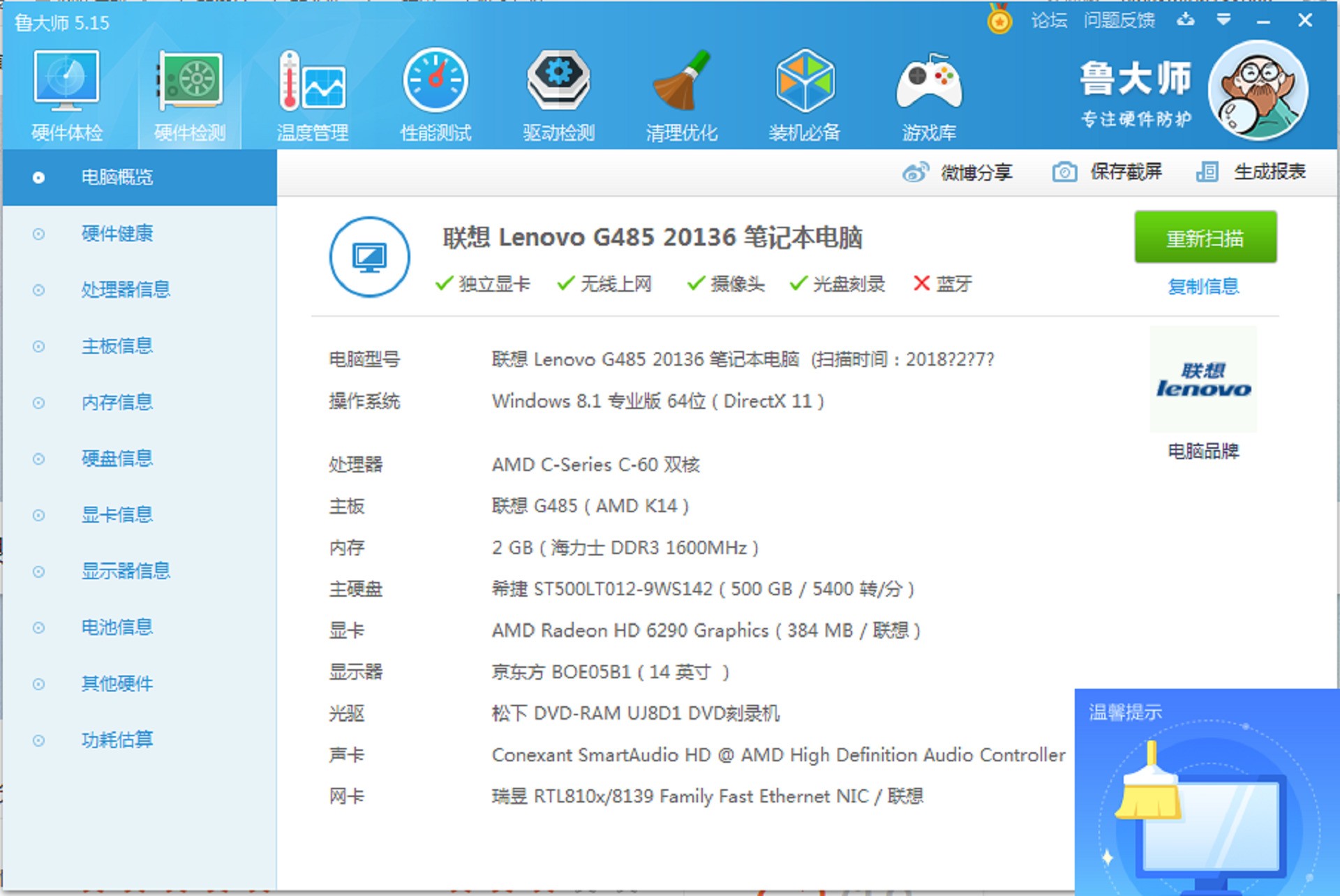Click the ST500LT012 hard disk value
This screenshot has height=896, width=1340.
703,589
